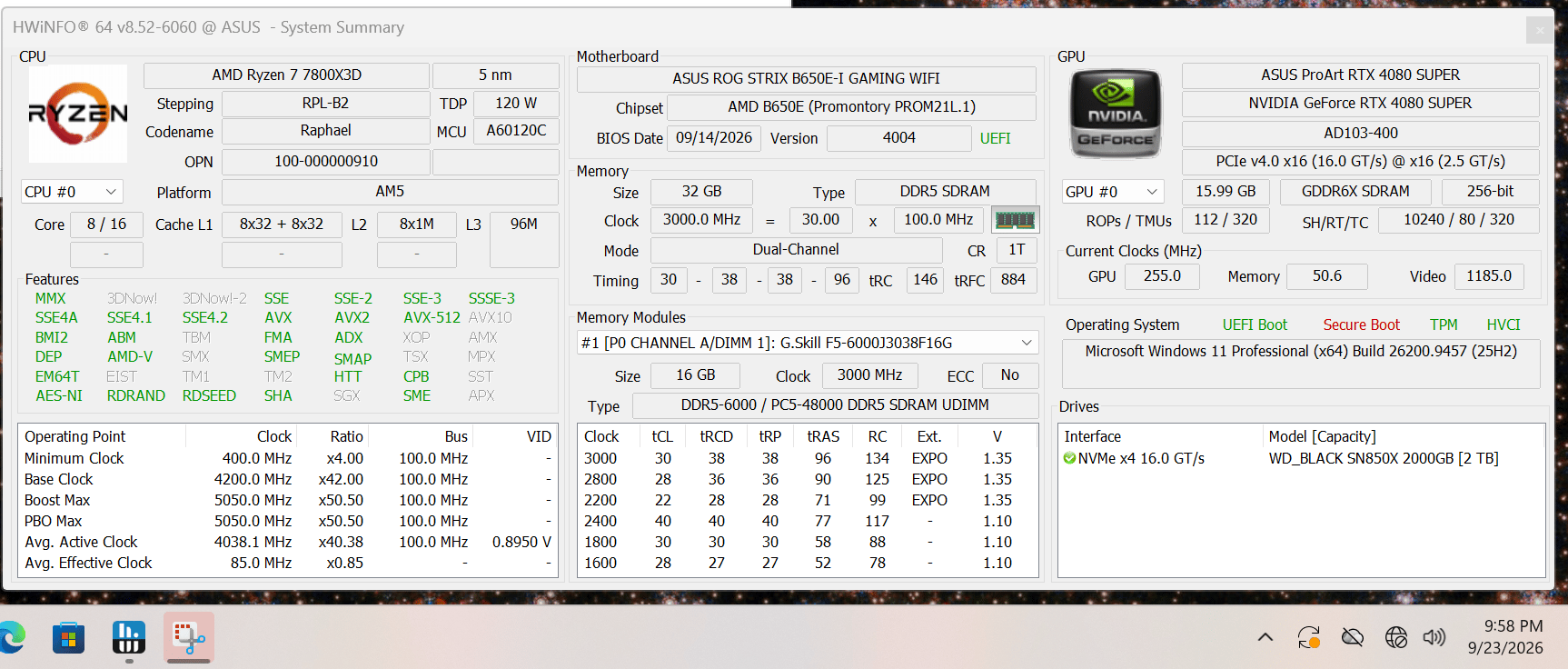The image size is (1568, 669).
Task: Click the TDP 120 W value
Action: pyautogui.click(x=516, y=104)
